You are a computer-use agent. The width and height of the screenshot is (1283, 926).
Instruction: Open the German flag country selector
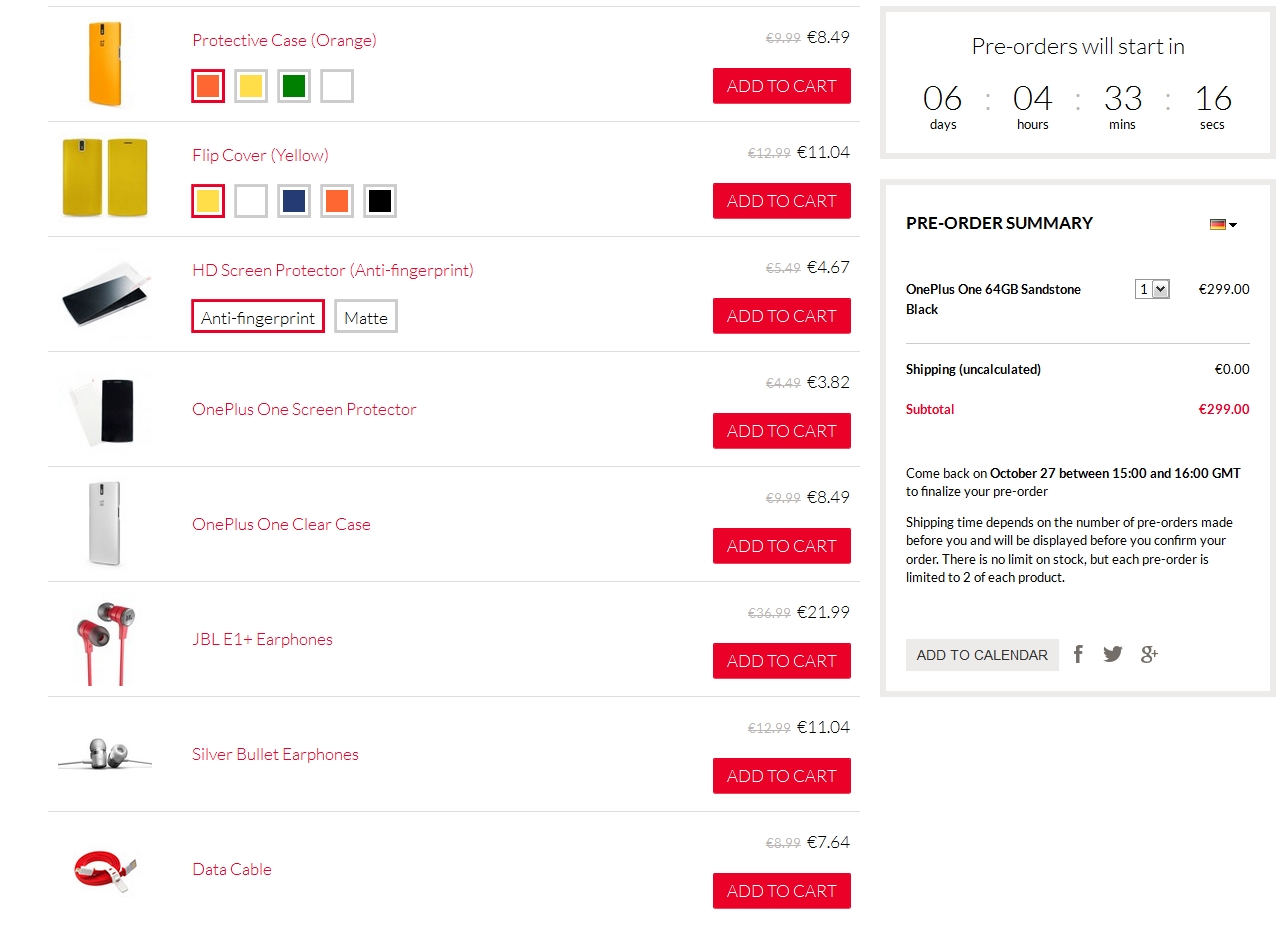pos(1223,224)
